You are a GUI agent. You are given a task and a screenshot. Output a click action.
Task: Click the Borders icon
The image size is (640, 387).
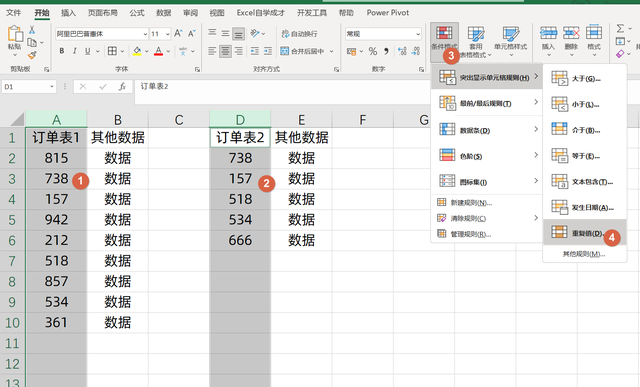pyautogui.click(x=112, y=51)
